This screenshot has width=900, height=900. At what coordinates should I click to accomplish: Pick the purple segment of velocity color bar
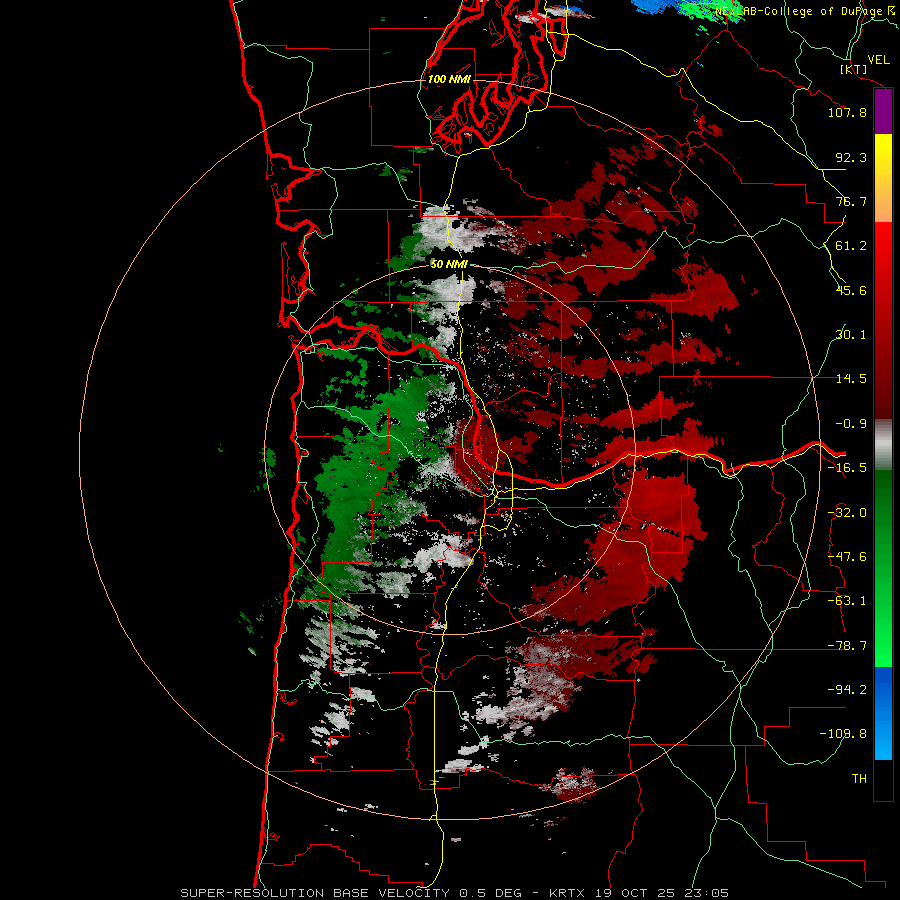883,112
